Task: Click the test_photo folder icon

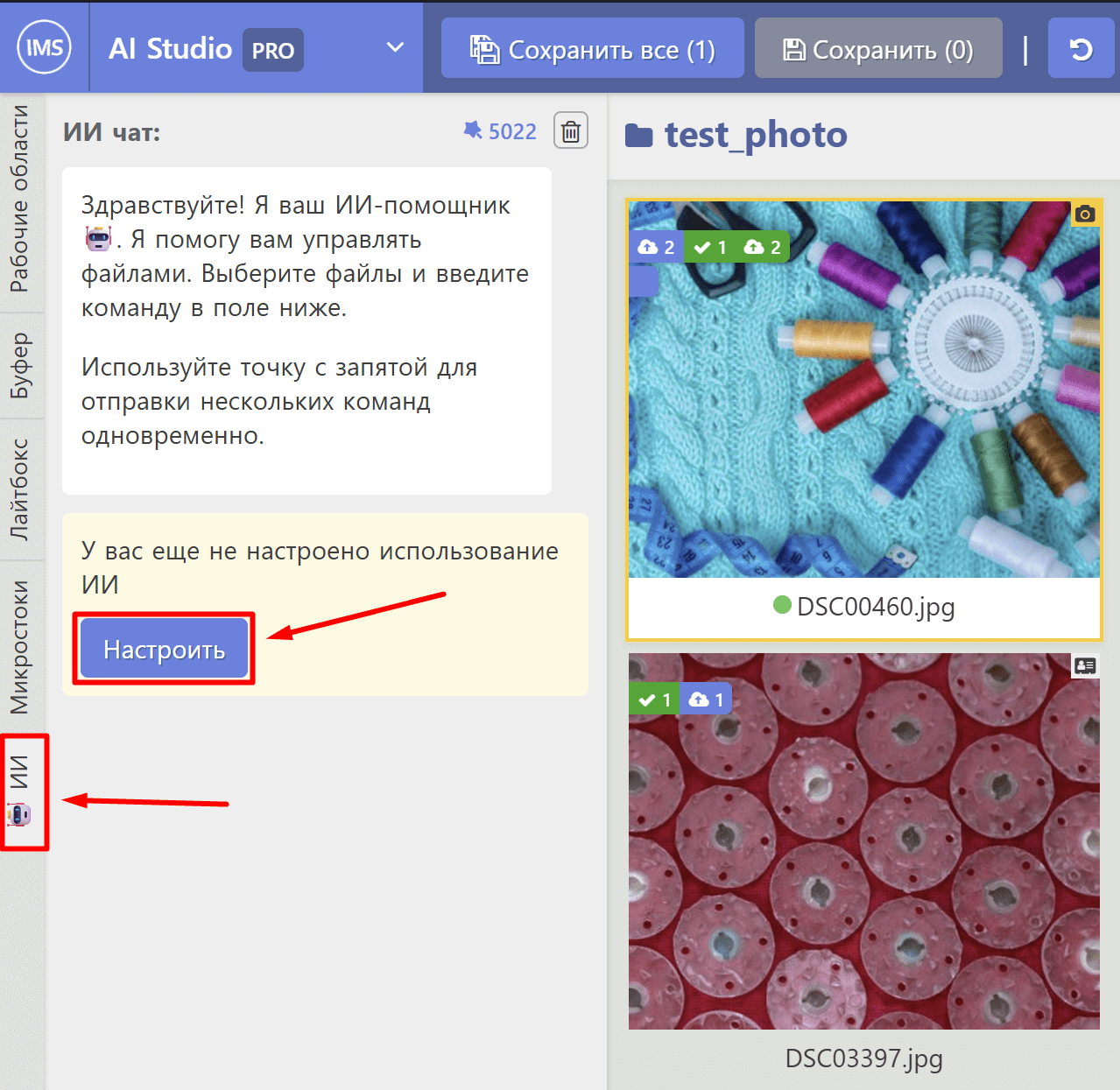Action: 638,136
